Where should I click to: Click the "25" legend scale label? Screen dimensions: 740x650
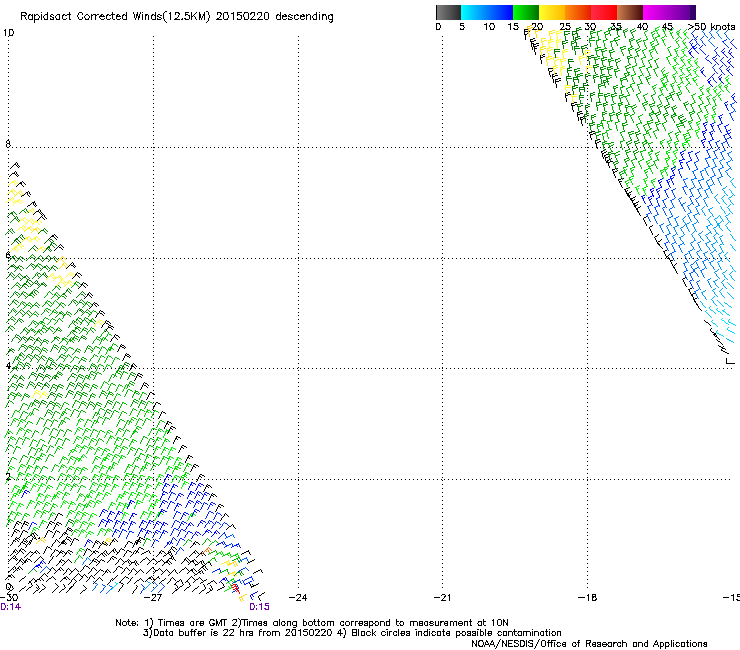click(x=564, y=27)
